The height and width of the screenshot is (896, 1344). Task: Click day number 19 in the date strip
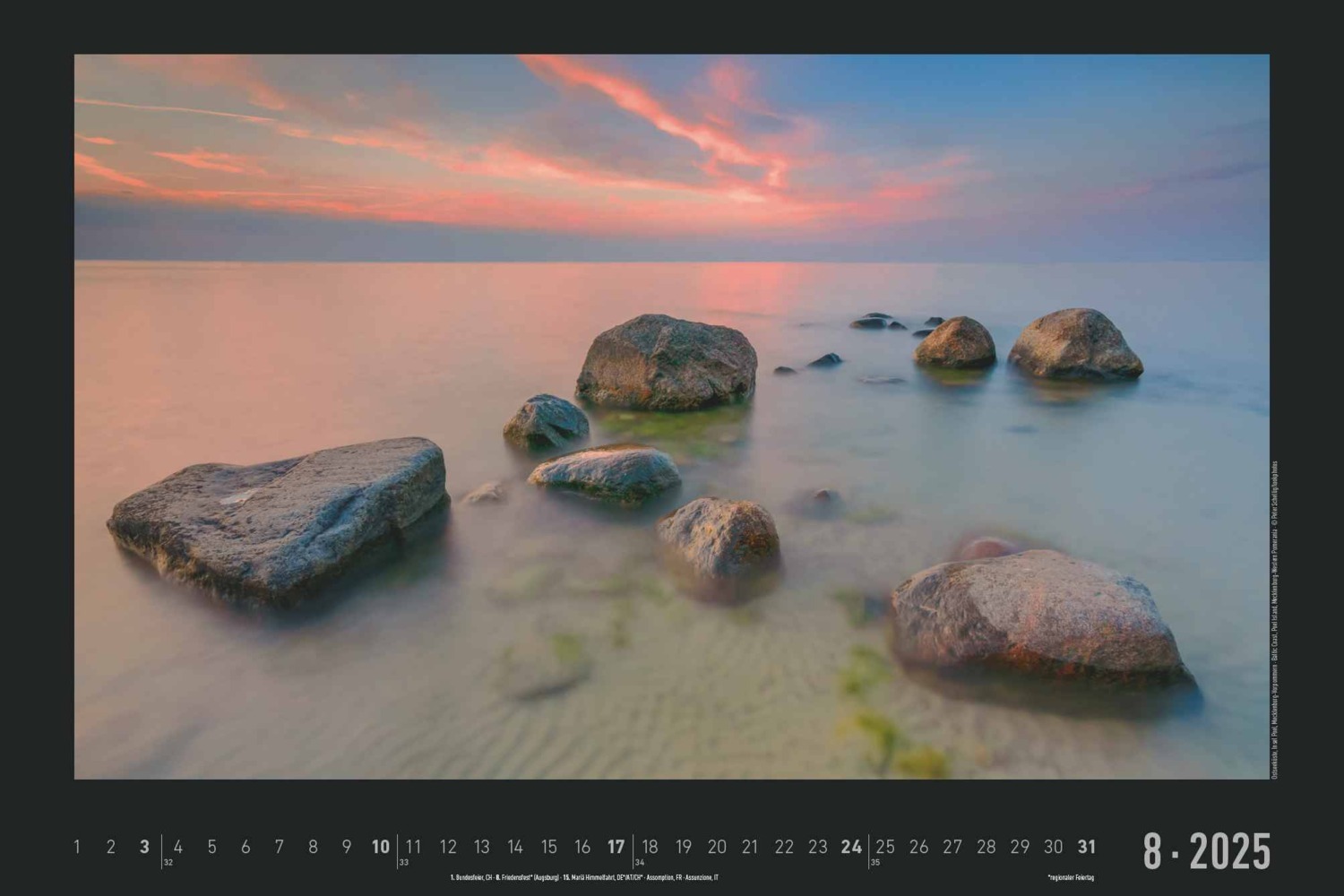(x=683, y=847)
